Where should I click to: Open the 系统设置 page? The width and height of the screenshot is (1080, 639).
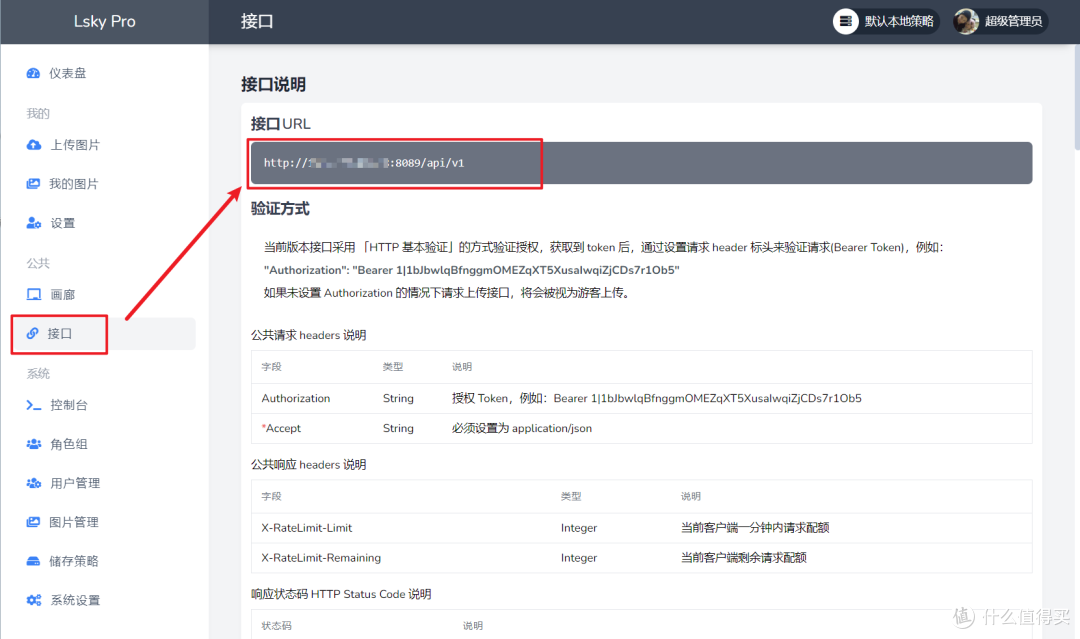103,600
